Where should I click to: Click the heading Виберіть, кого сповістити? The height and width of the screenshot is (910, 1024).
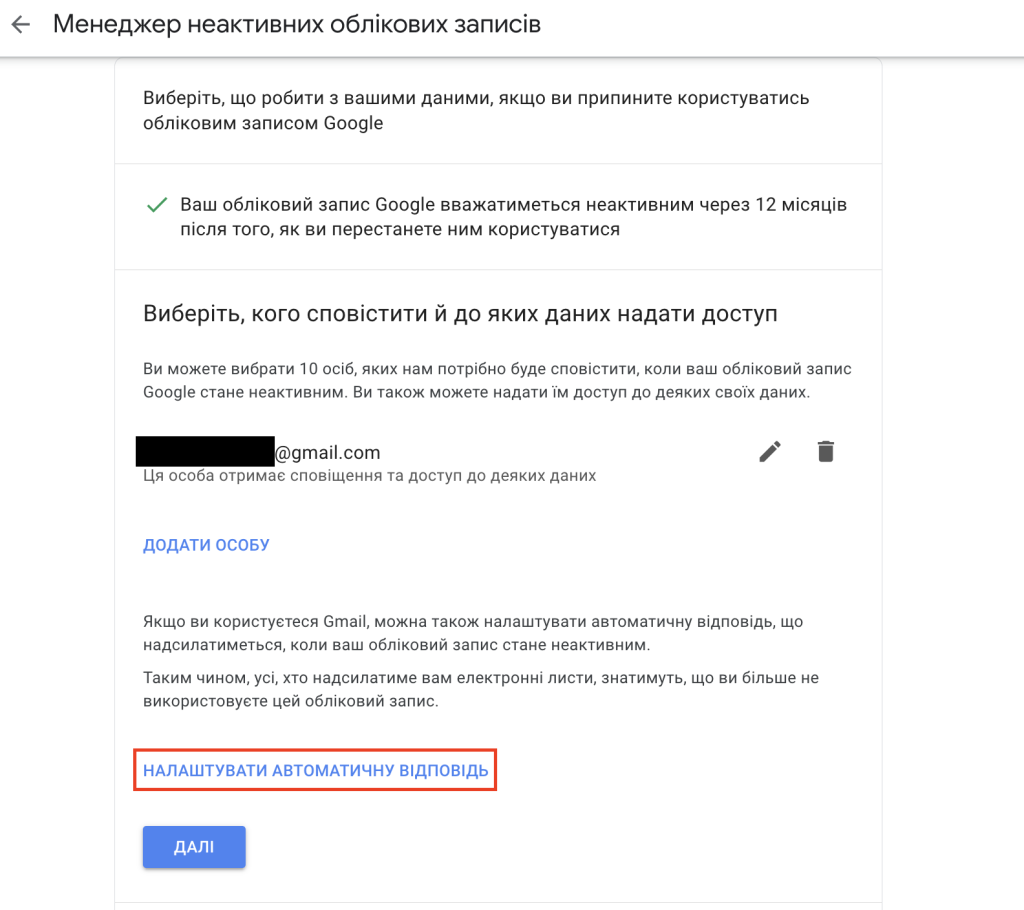460,314
